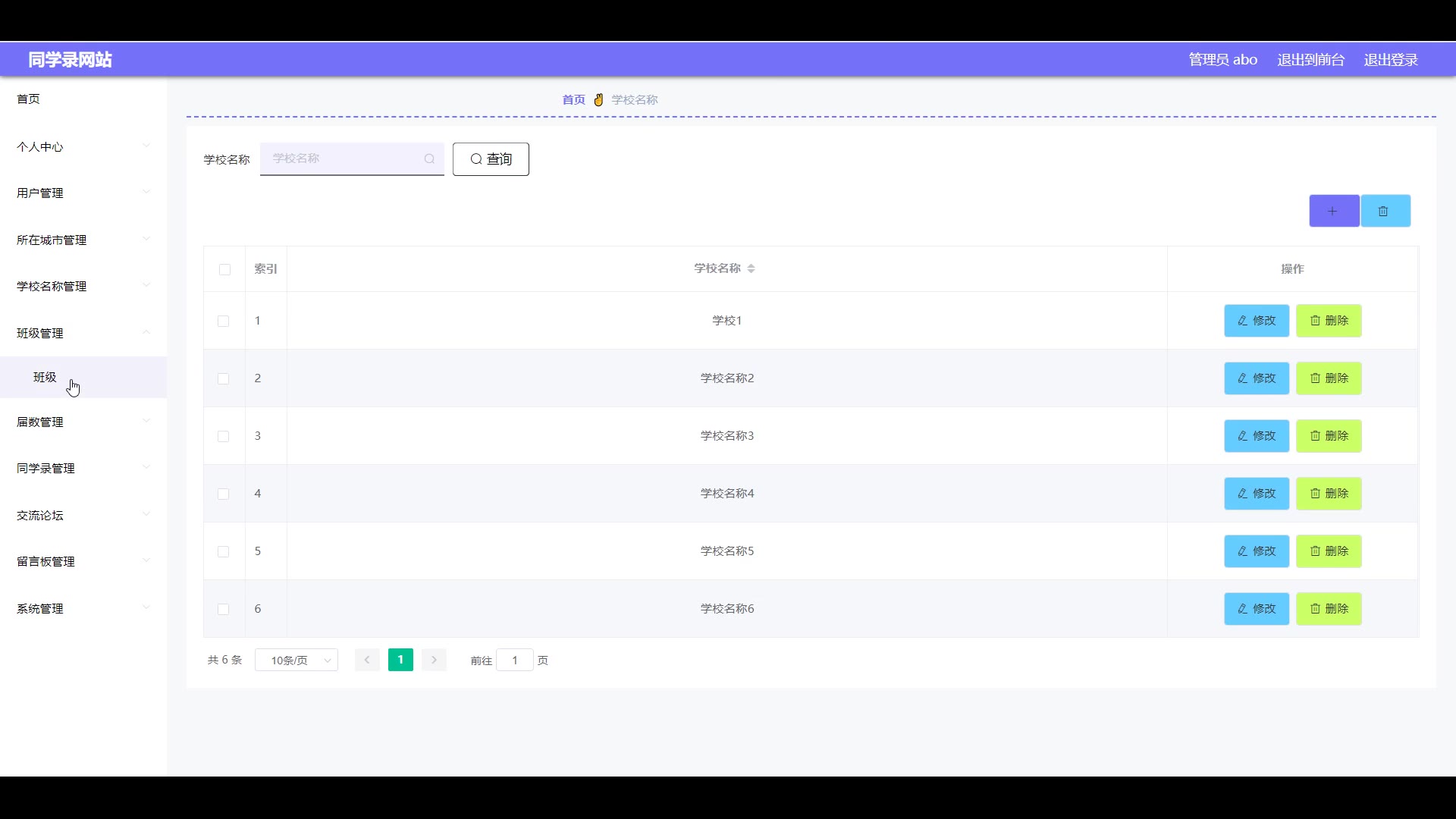Collapse the 班级管理 sidebar menu
The height and width of the screenshot is (819, 1456).
[83, 333]
